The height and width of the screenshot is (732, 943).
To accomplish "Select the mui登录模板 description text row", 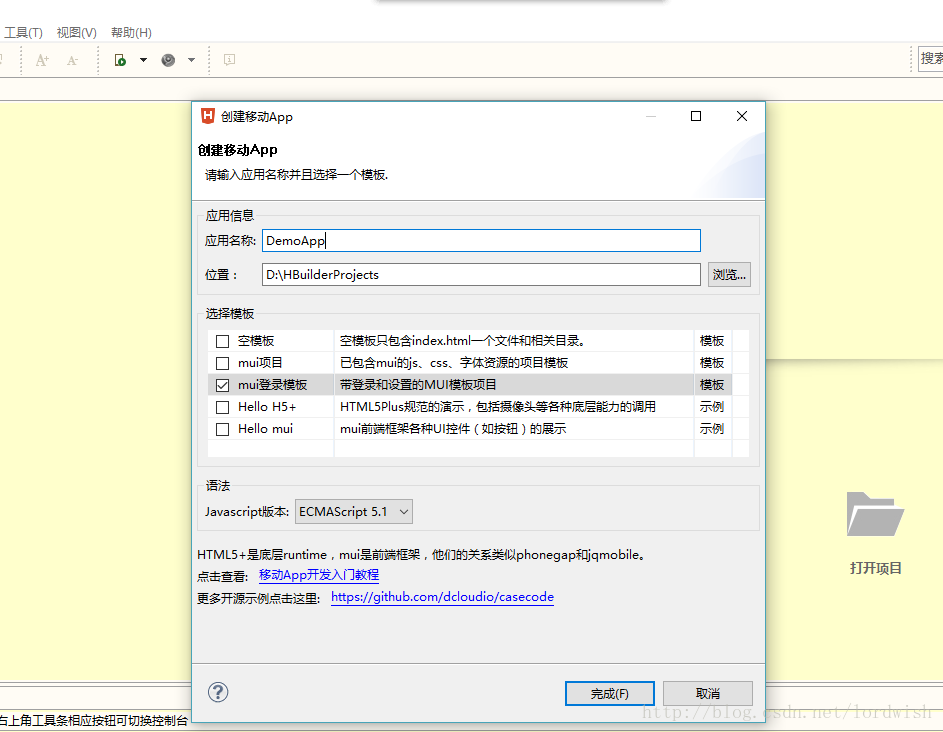I will 418,385.
